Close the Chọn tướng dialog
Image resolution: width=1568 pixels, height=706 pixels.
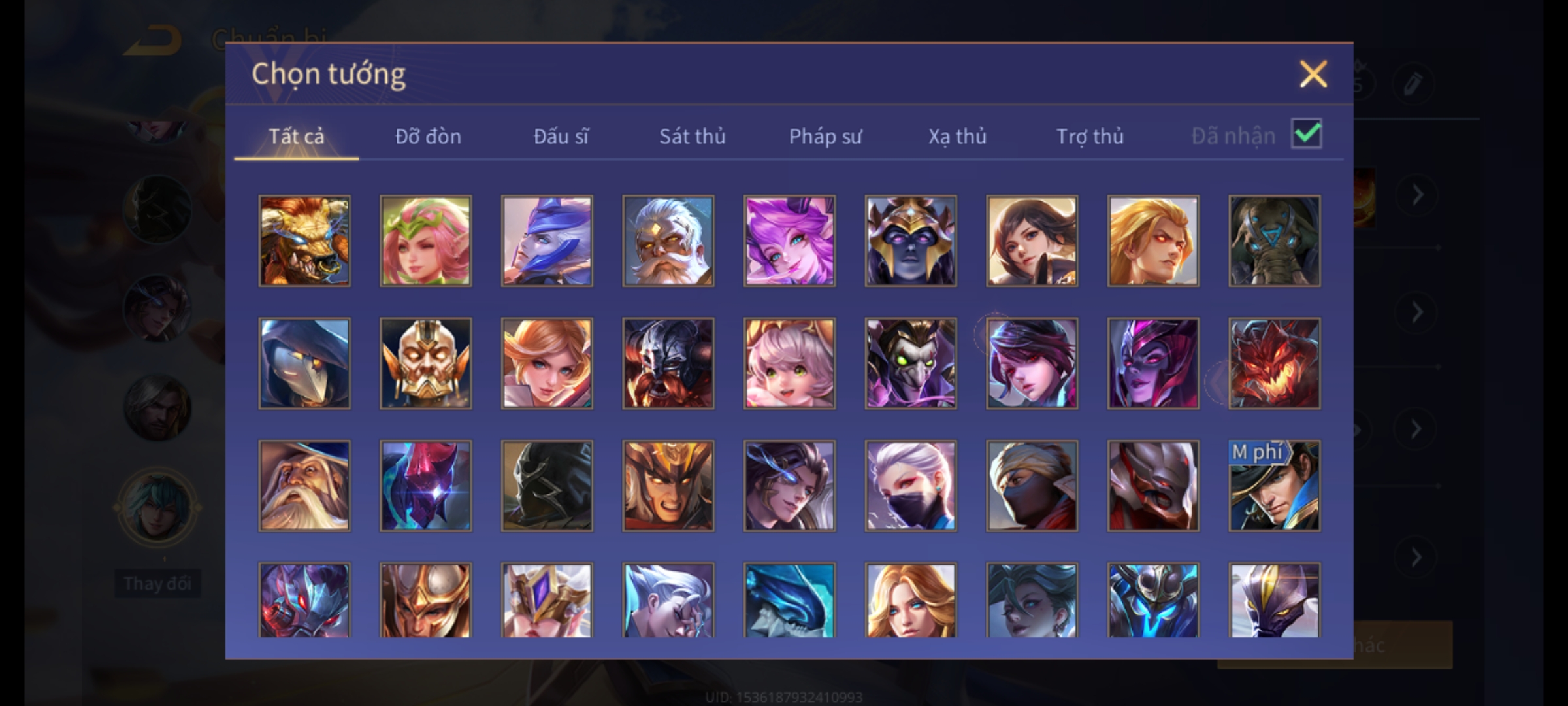pos(1313,74)
